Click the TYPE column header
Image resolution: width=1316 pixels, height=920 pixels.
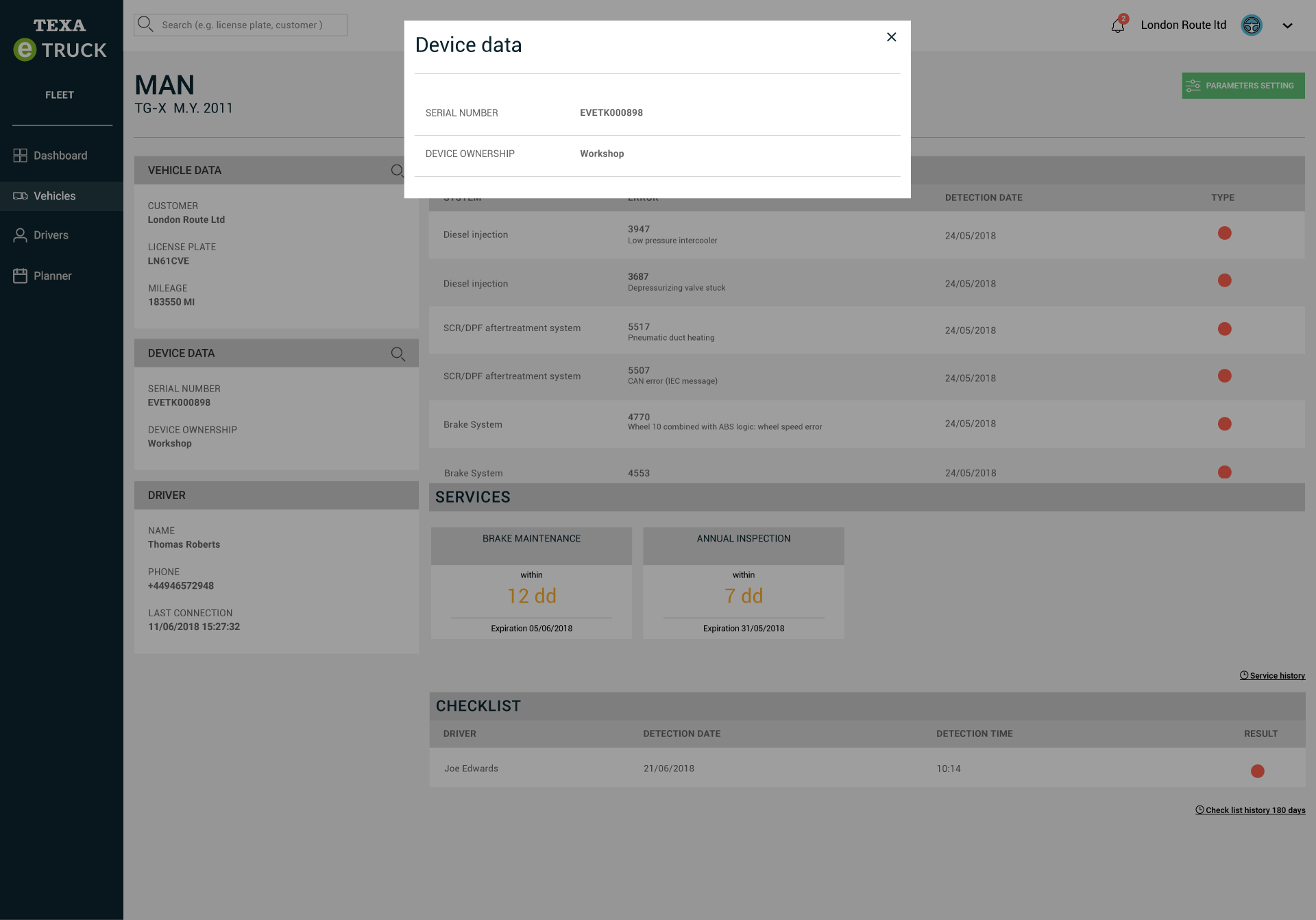click(x=1222, y=197)
